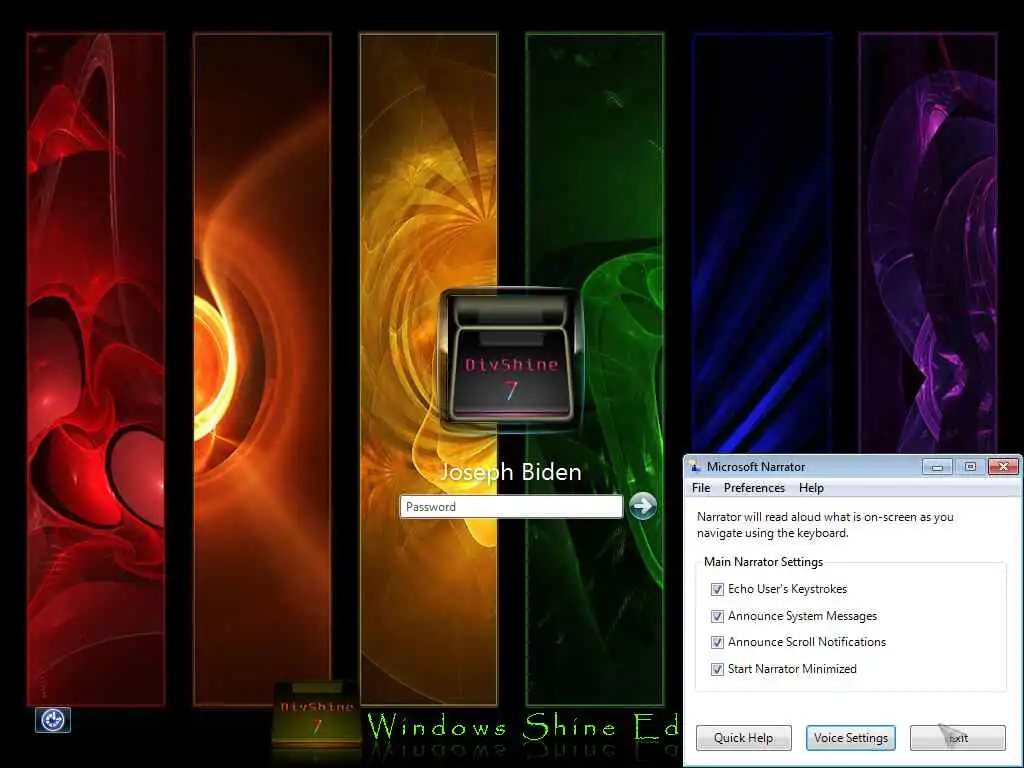Click the Quick Help button
The width and height of the screenshot is (1024, 768).
[743, 738]
